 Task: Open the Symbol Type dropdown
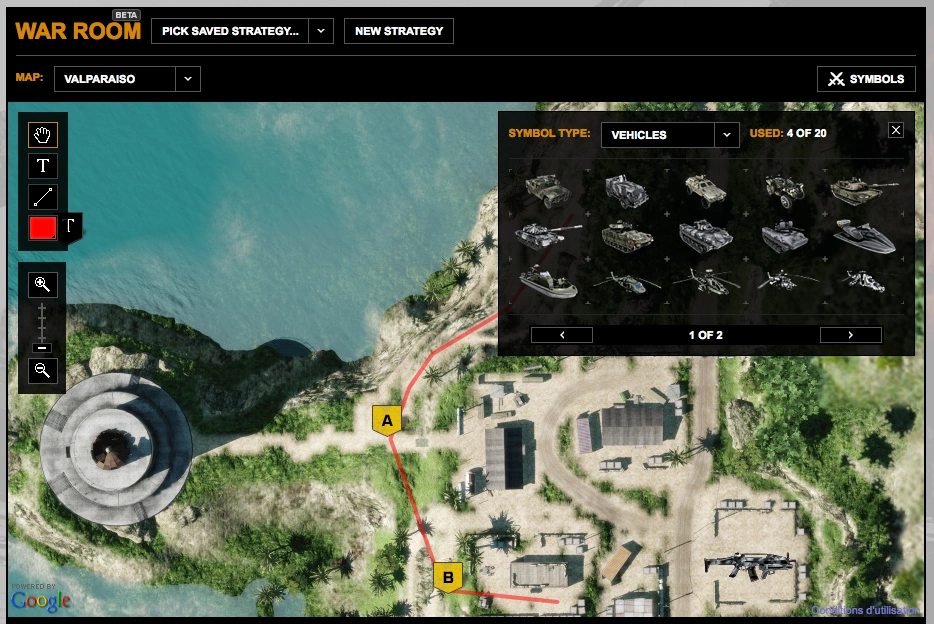pyautogui.click(x=669, y=133)
